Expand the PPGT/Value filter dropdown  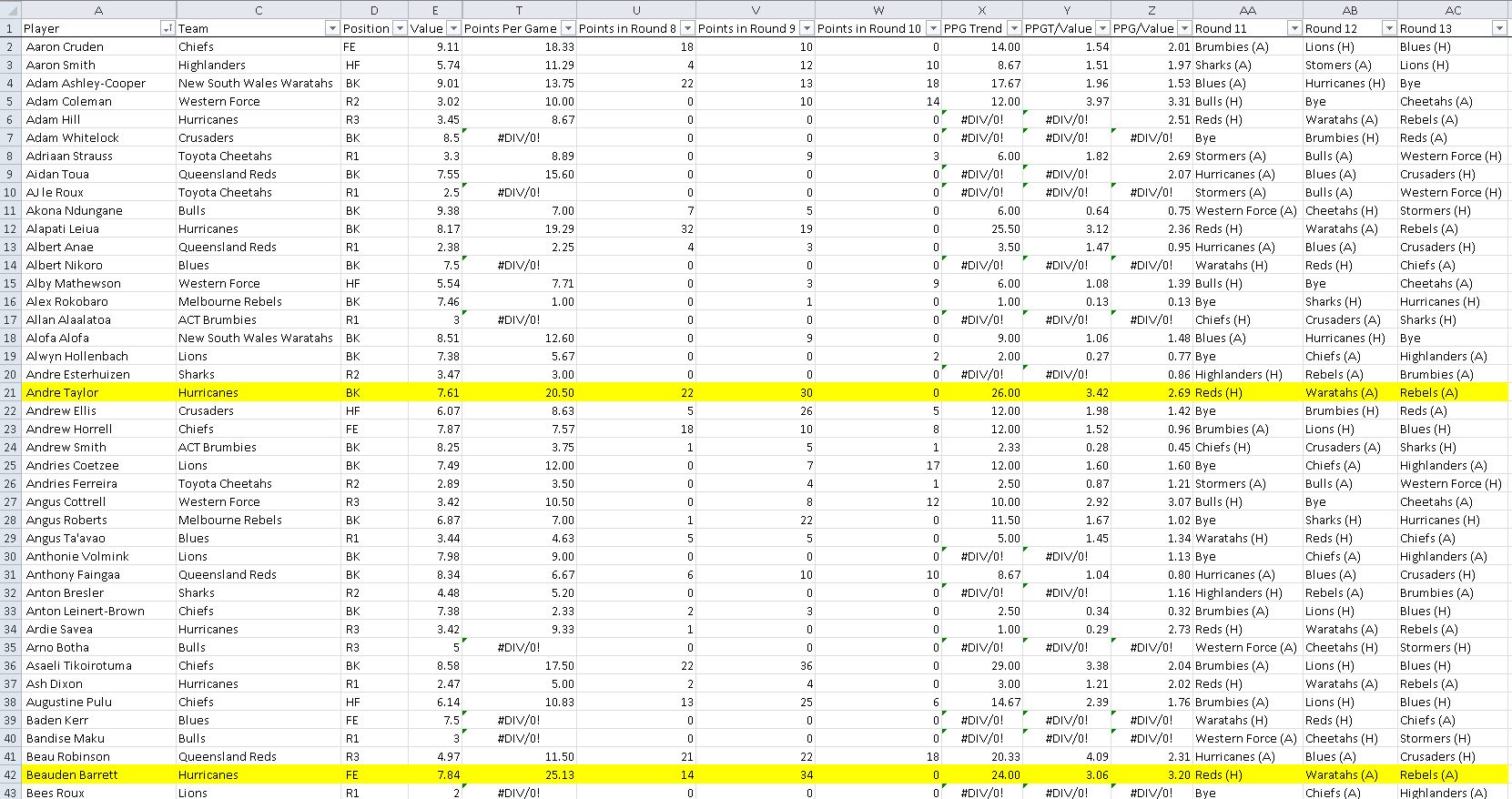pos(1101,28)
